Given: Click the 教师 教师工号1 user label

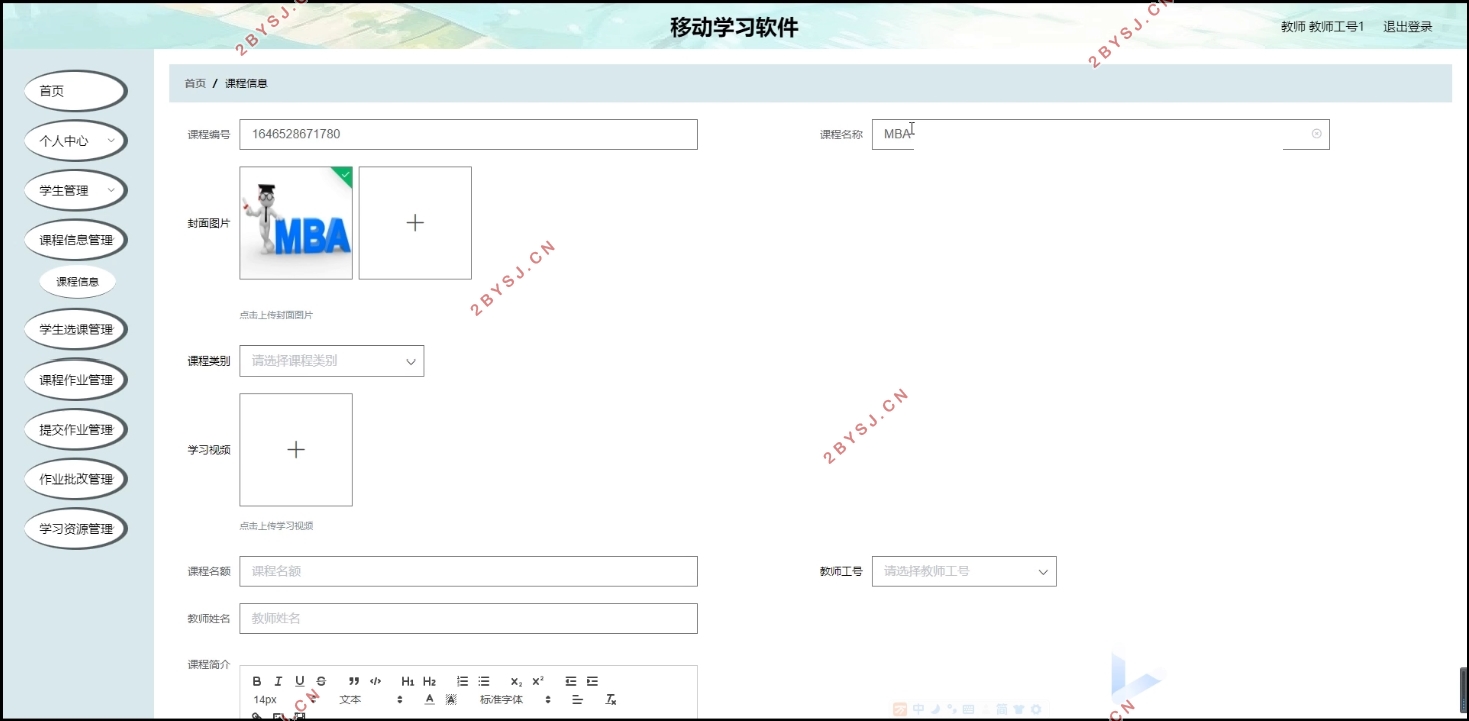Looking at the screenshot, I should (1322, 27).
